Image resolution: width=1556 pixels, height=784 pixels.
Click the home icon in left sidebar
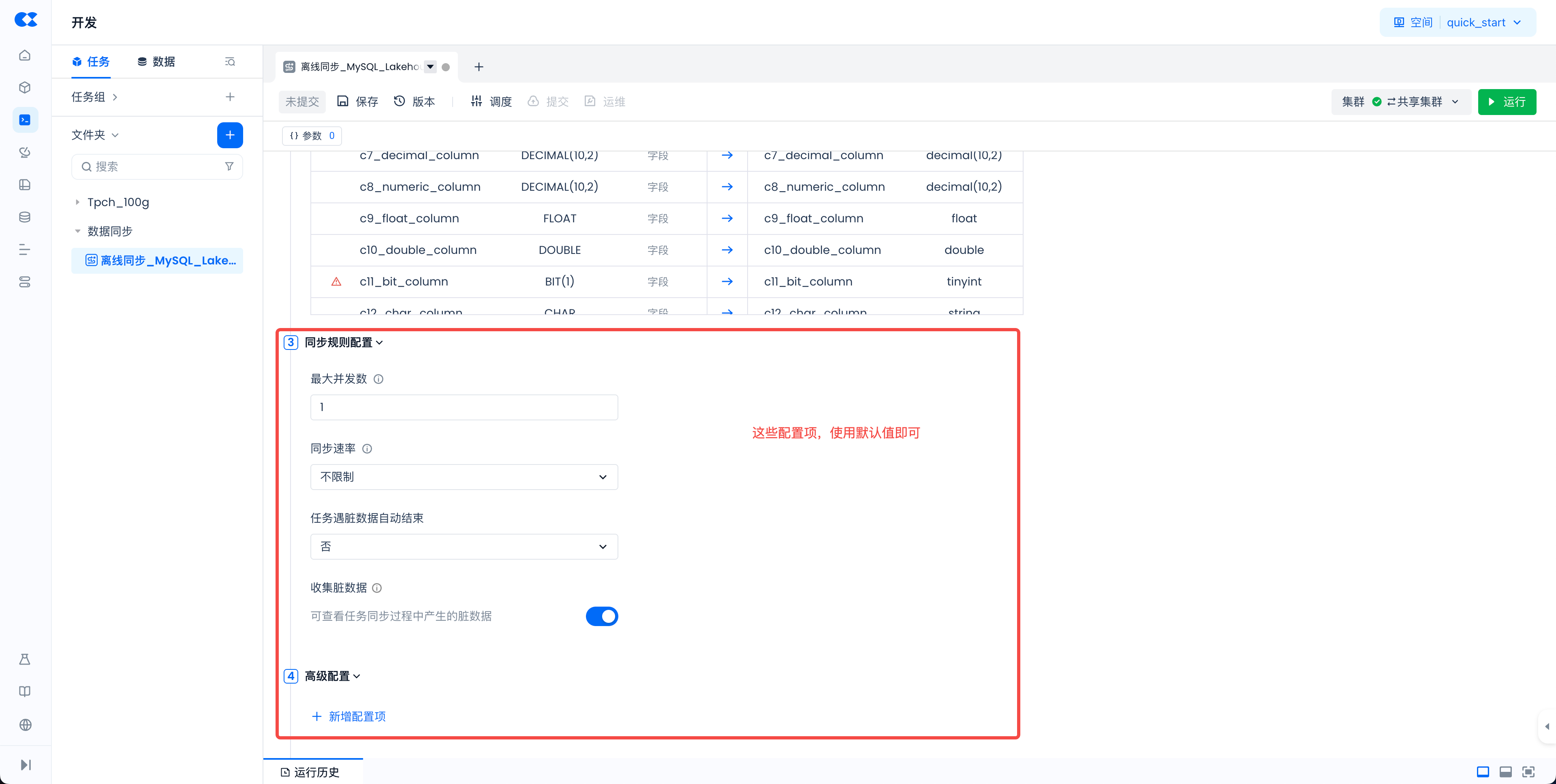click(25, 55)
